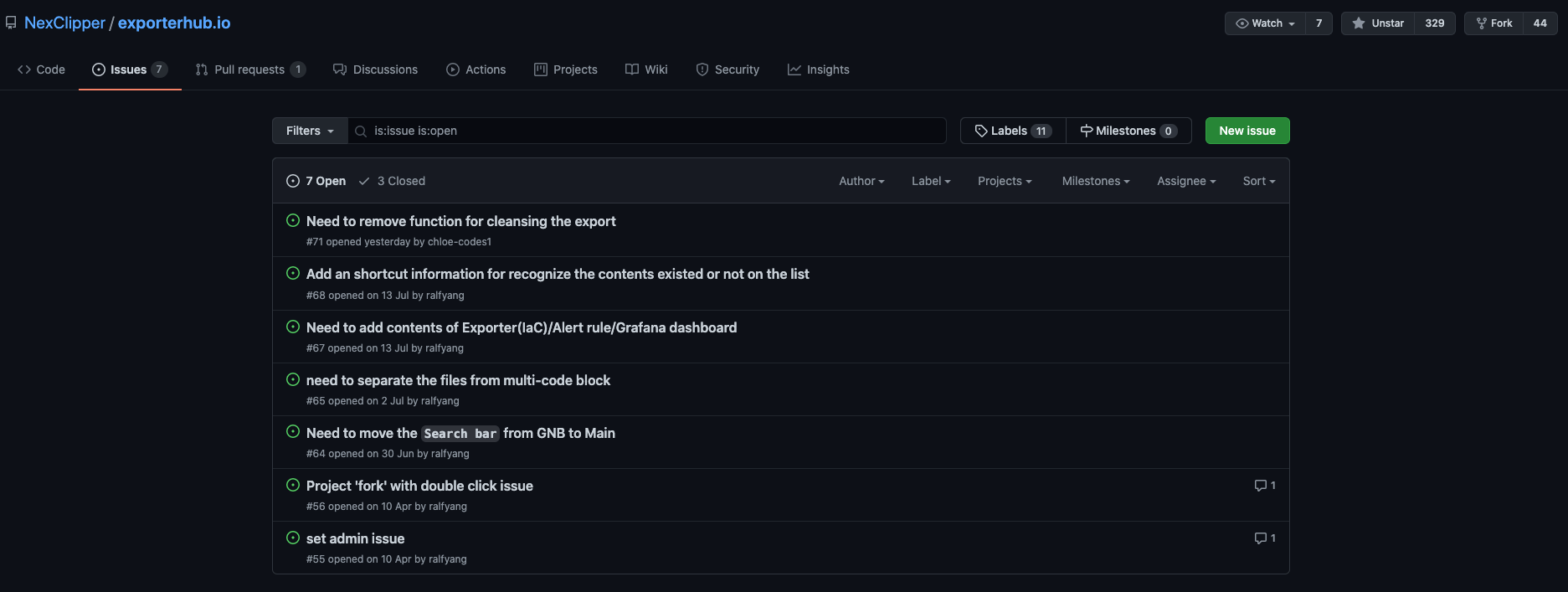
Task: Expand the Filters dropdown
Action: click(310, 131)
